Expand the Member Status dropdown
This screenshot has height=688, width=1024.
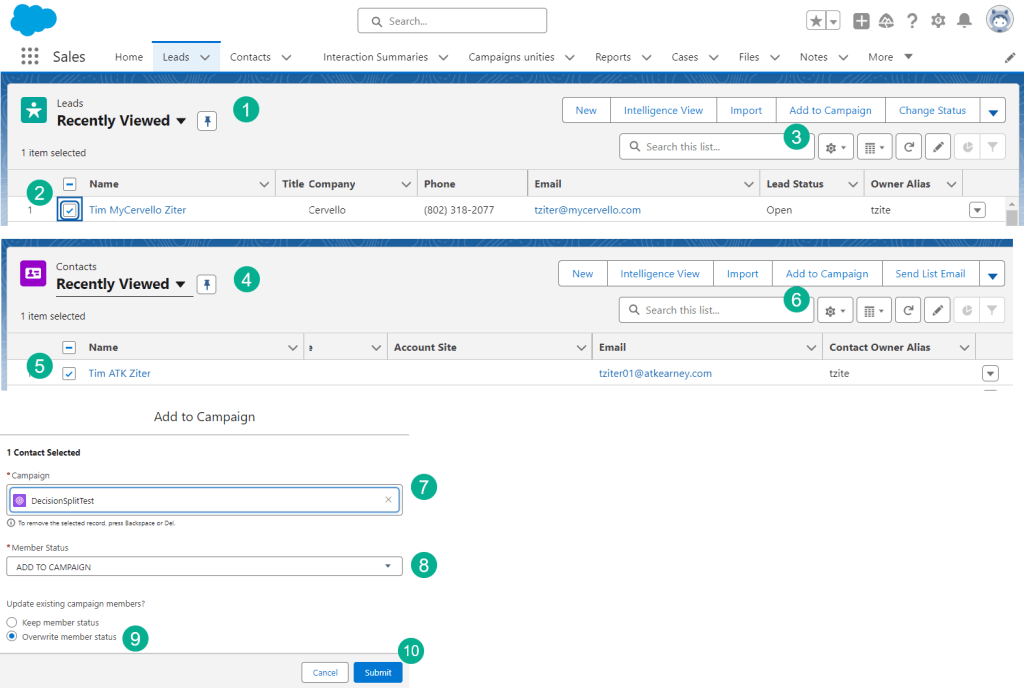(x=203, y=566)
